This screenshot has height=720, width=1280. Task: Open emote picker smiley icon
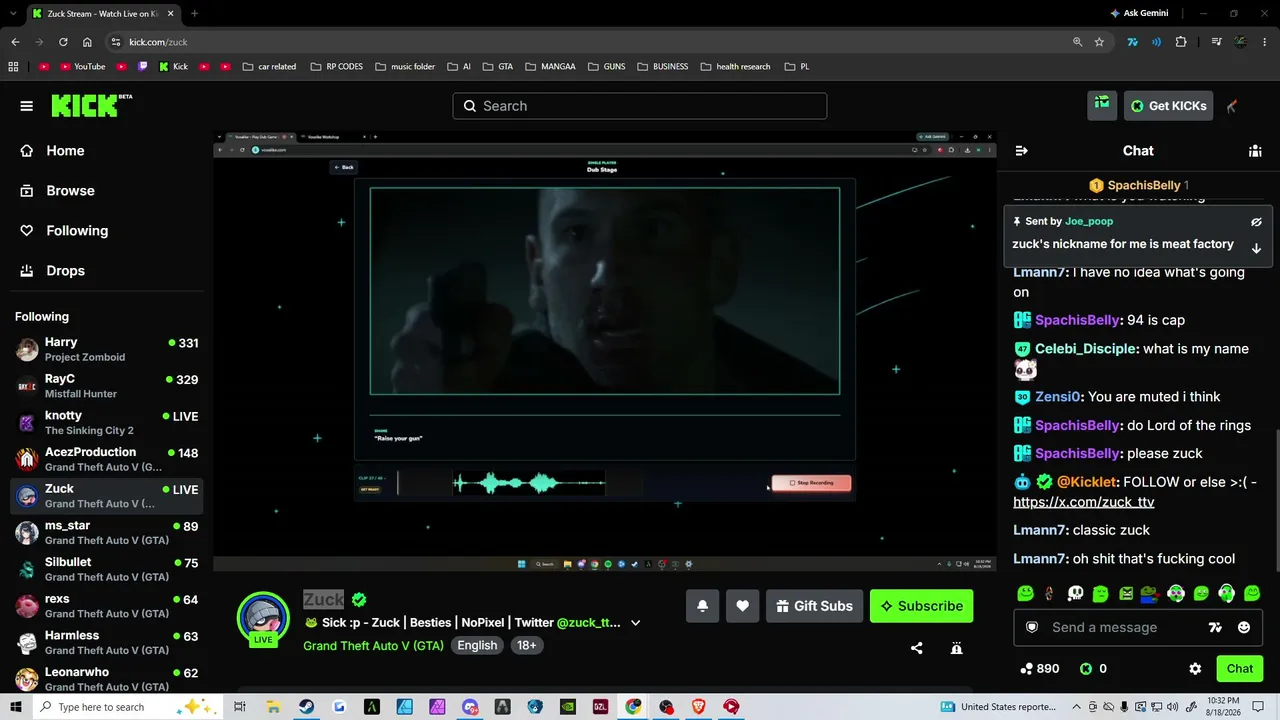[1244, 627]
